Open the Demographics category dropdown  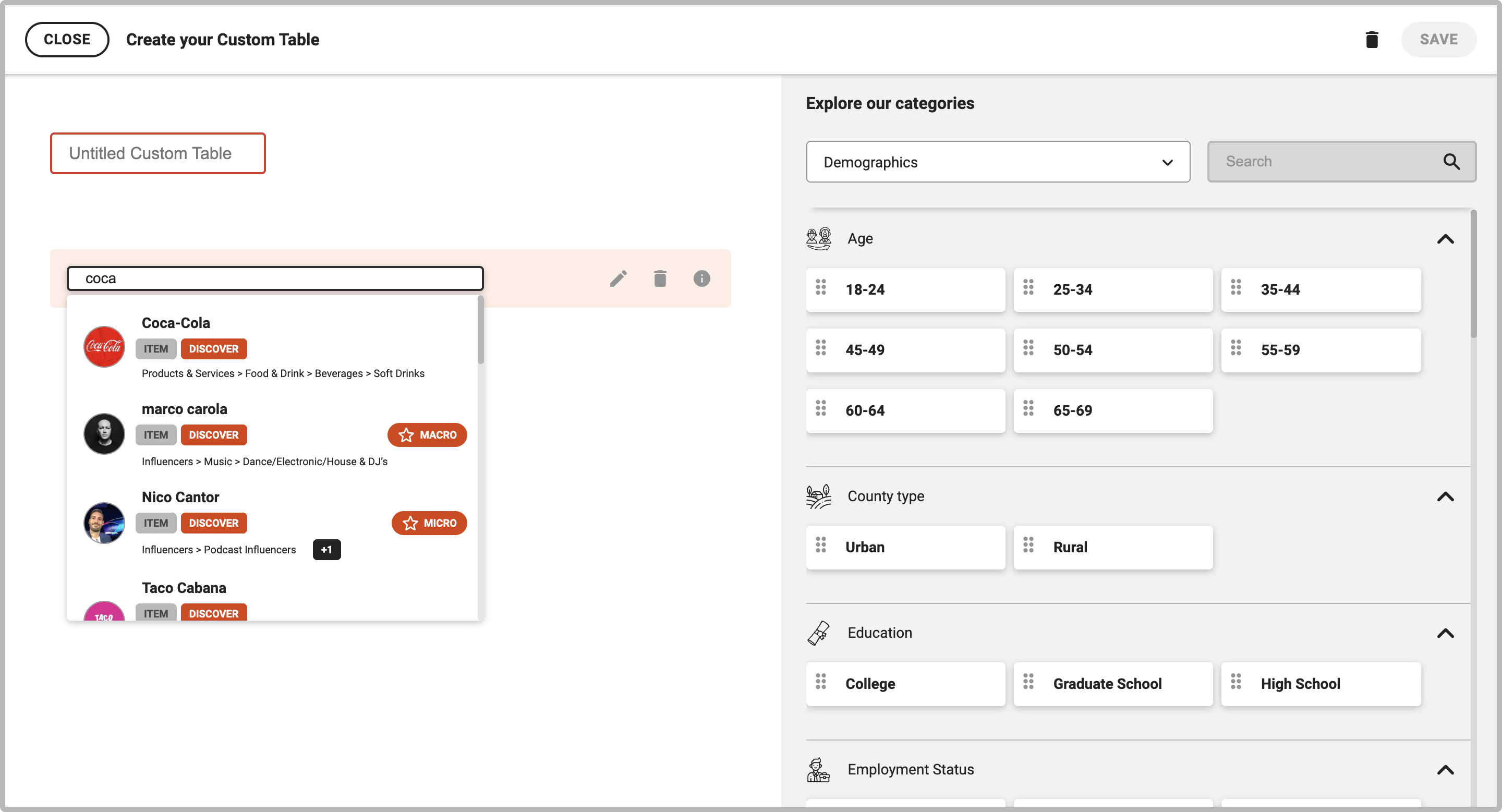coord(998,162)
